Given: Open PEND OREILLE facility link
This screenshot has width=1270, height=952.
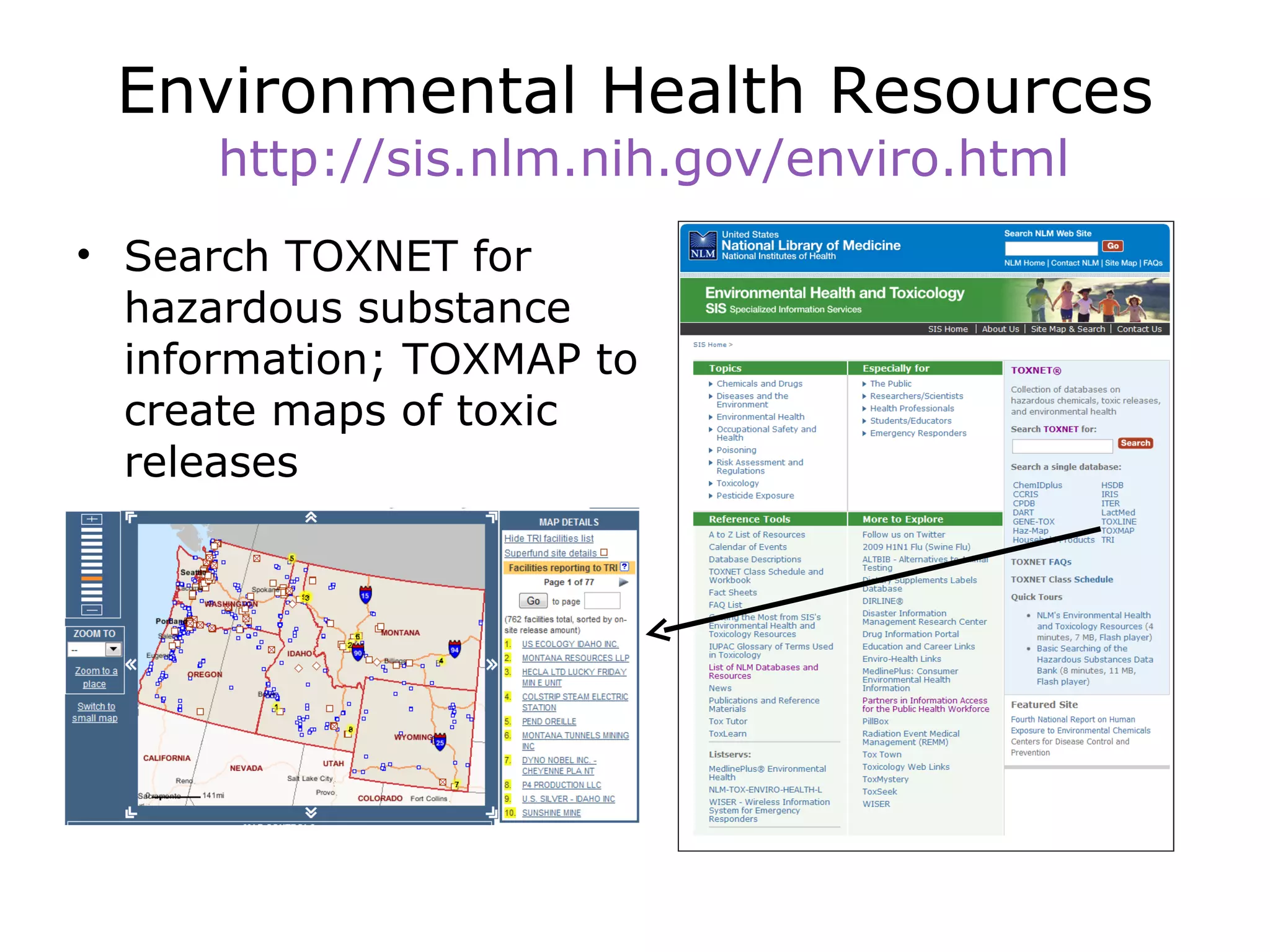Looking at the screenshot, I should tap(549, 722).
